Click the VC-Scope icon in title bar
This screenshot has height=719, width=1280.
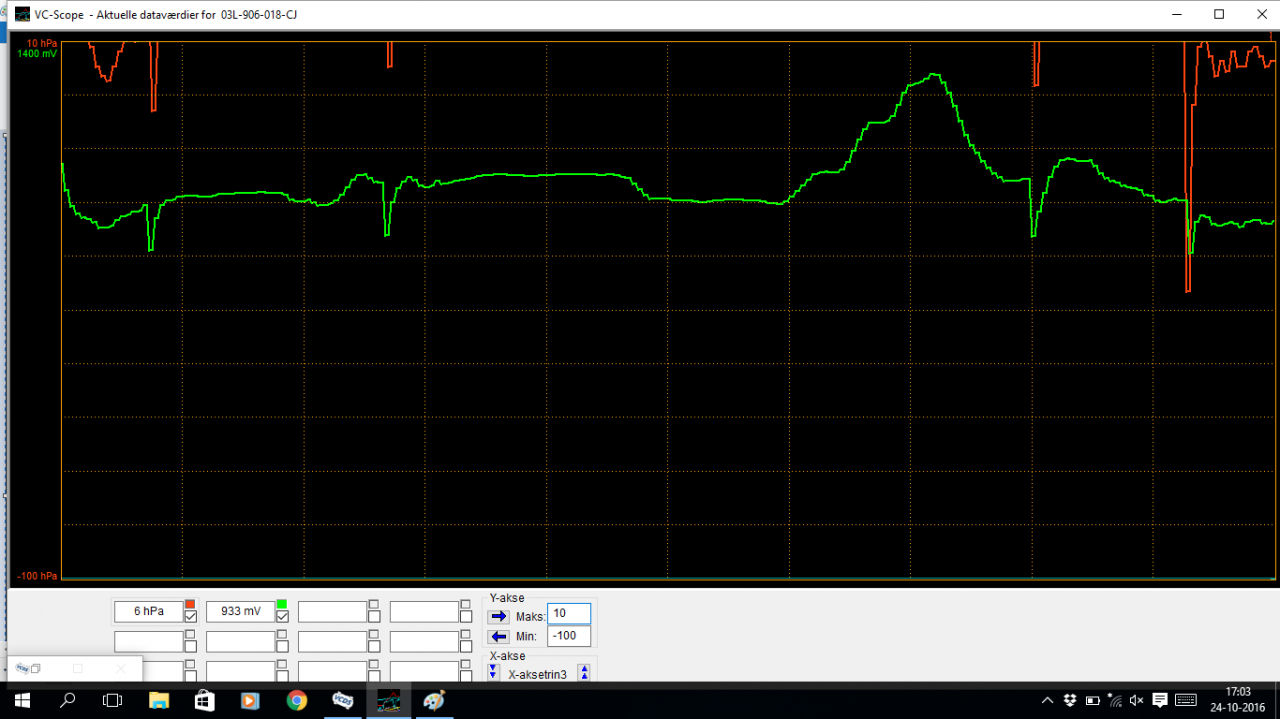tap(22, 14)
